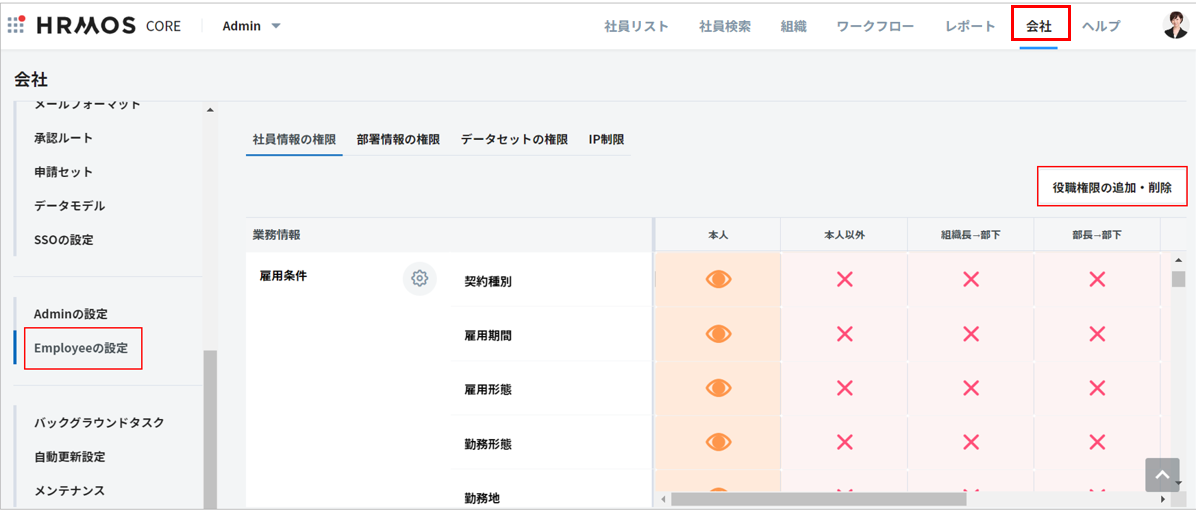1196x513 pixels.
Task: Click X for 勤務形態 under 本人以外
Action: pyautogui.click(x=844, y=442)
